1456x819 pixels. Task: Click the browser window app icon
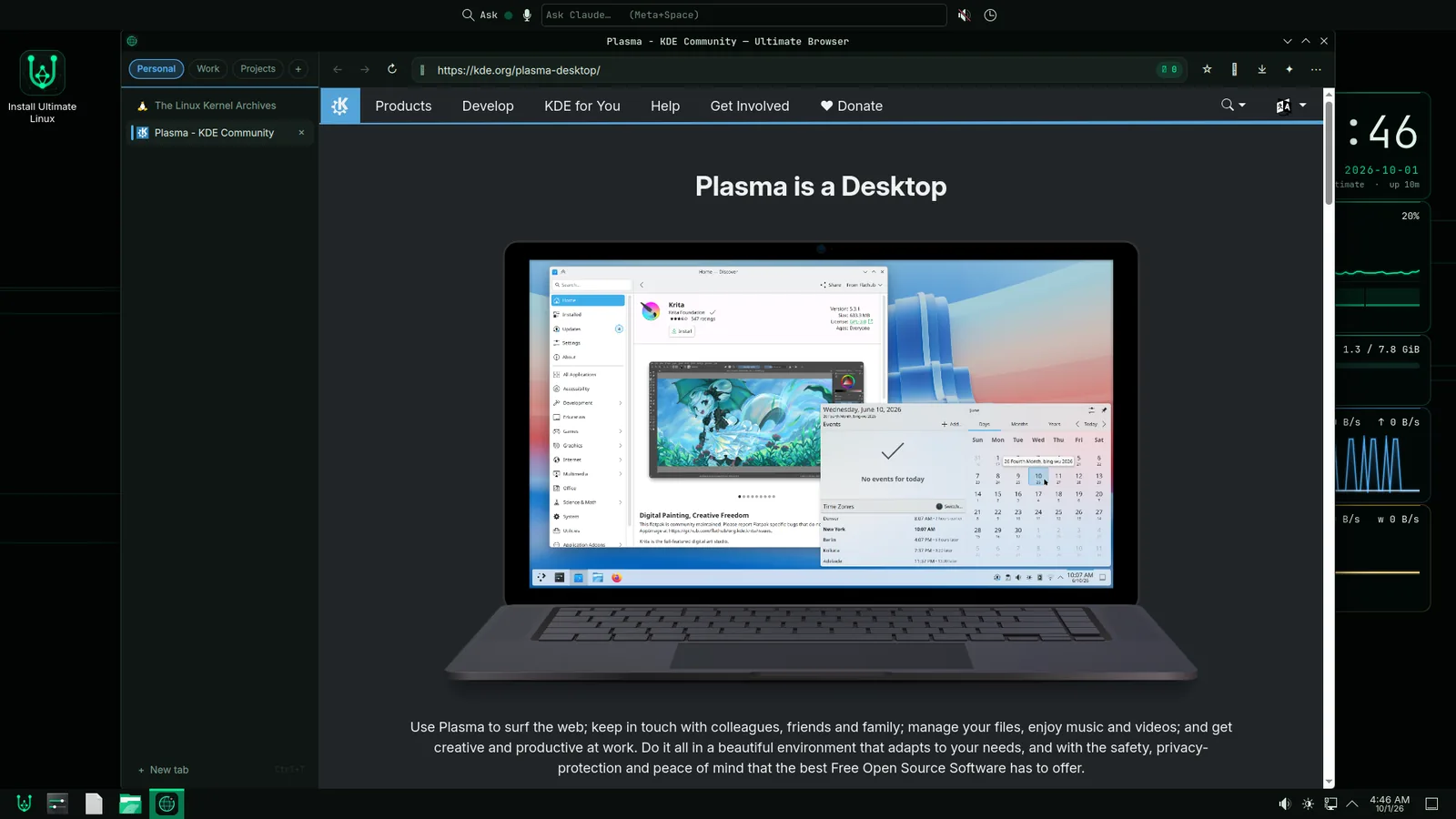point(132,41)
